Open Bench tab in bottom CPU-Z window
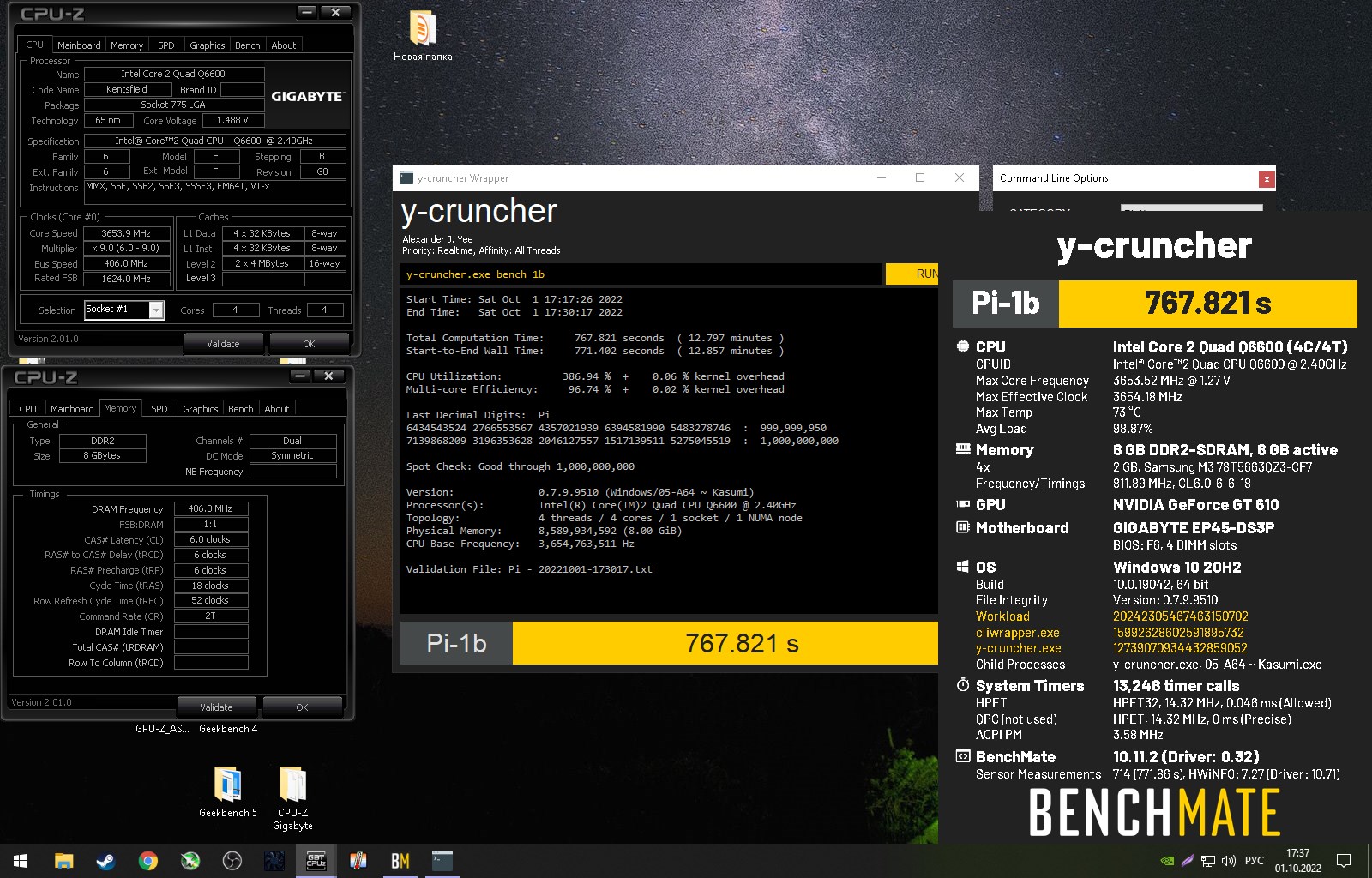The height and width of the screenshot is (878, 1372). pyautogui.click(x=241, y=409)
